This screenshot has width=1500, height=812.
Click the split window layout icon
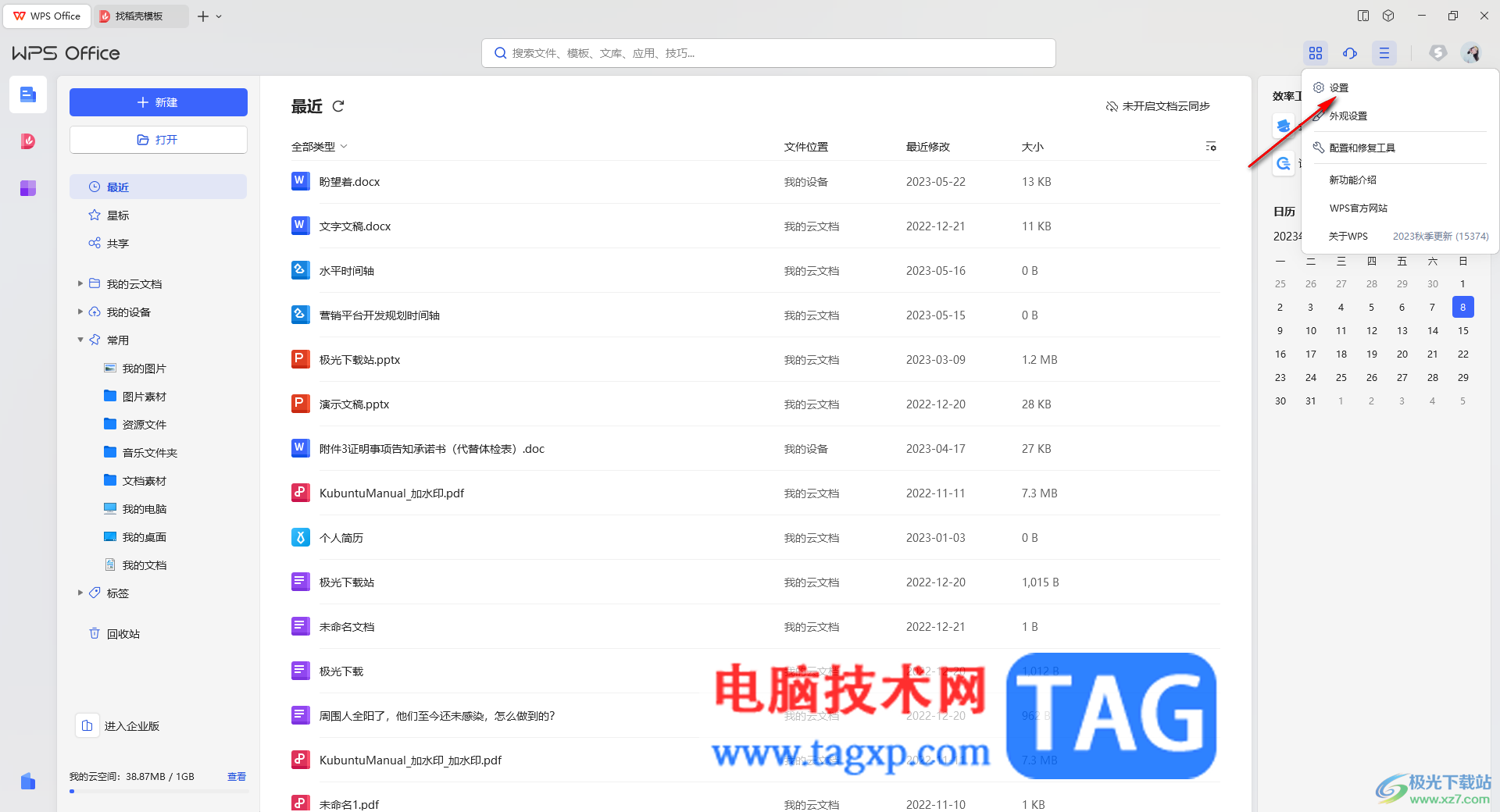[x=1363, y=16]
